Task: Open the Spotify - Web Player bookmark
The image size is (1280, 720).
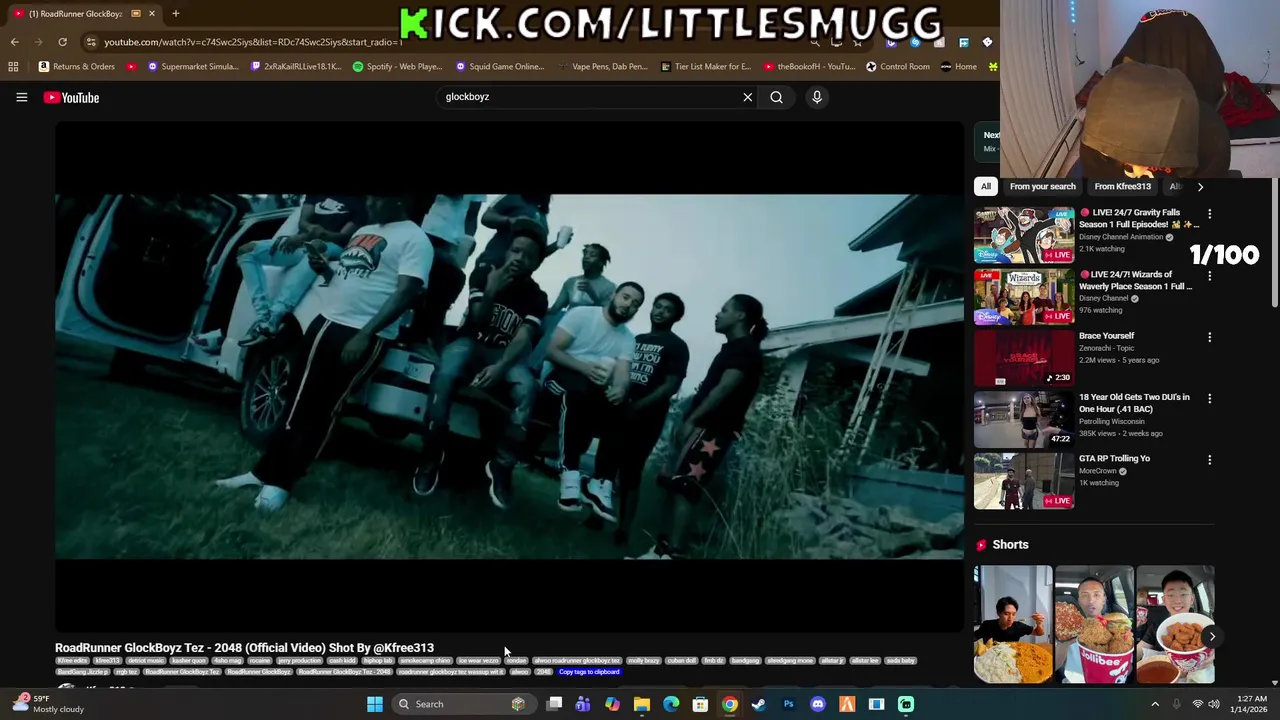Action: (398, 66)
